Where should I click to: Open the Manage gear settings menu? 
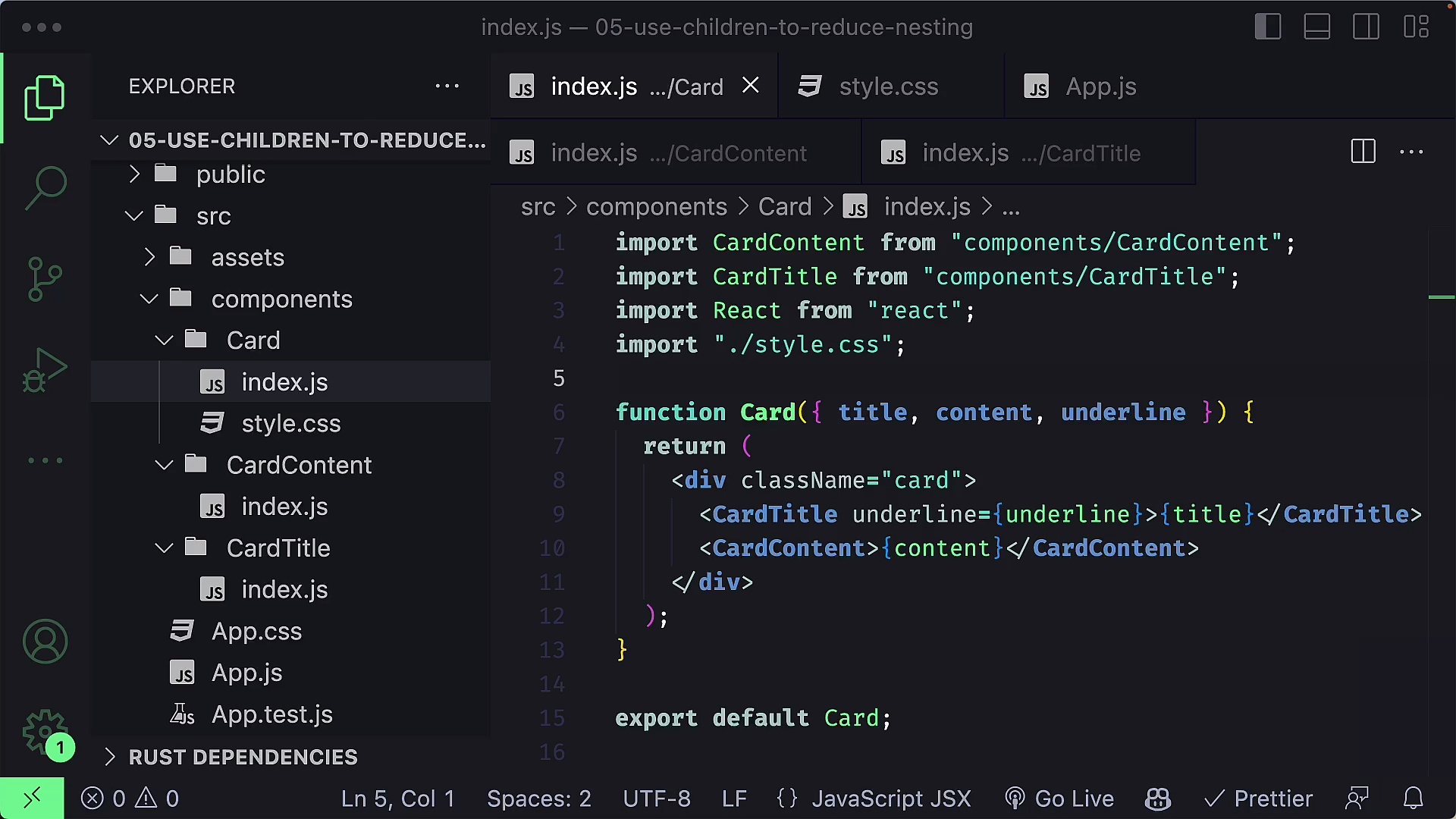(45, 733)
